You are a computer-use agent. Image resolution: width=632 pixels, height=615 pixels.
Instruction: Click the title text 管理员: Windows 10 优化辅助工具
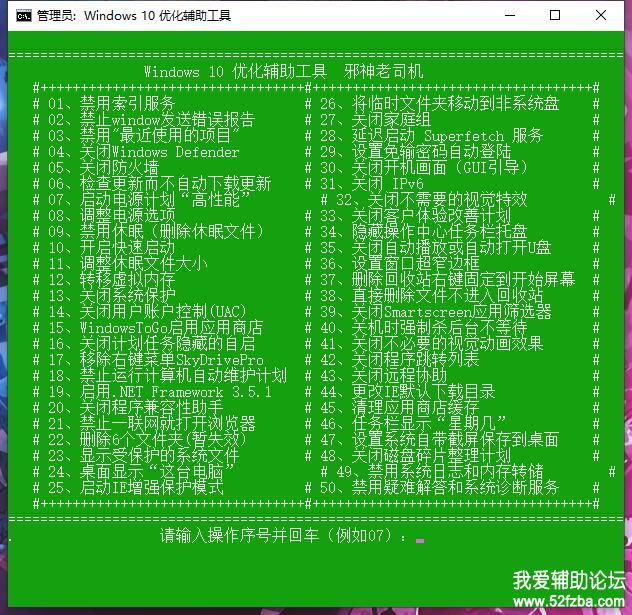click(134, 16)
